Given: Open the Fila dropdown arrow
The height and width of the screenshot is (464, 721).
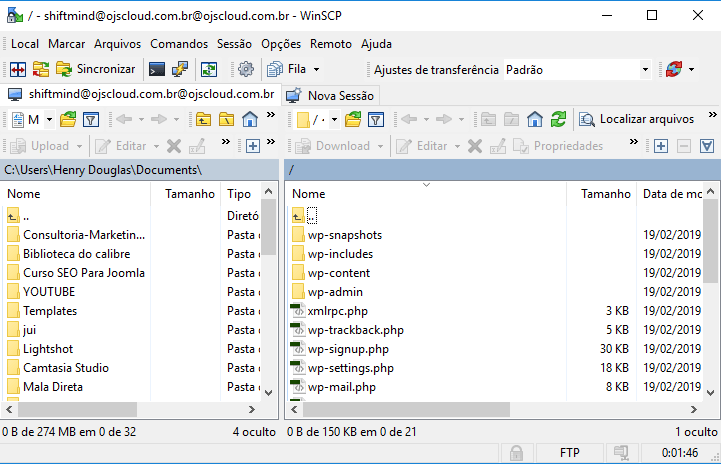Looking at the screenshot, I should [x=317, y=69].
